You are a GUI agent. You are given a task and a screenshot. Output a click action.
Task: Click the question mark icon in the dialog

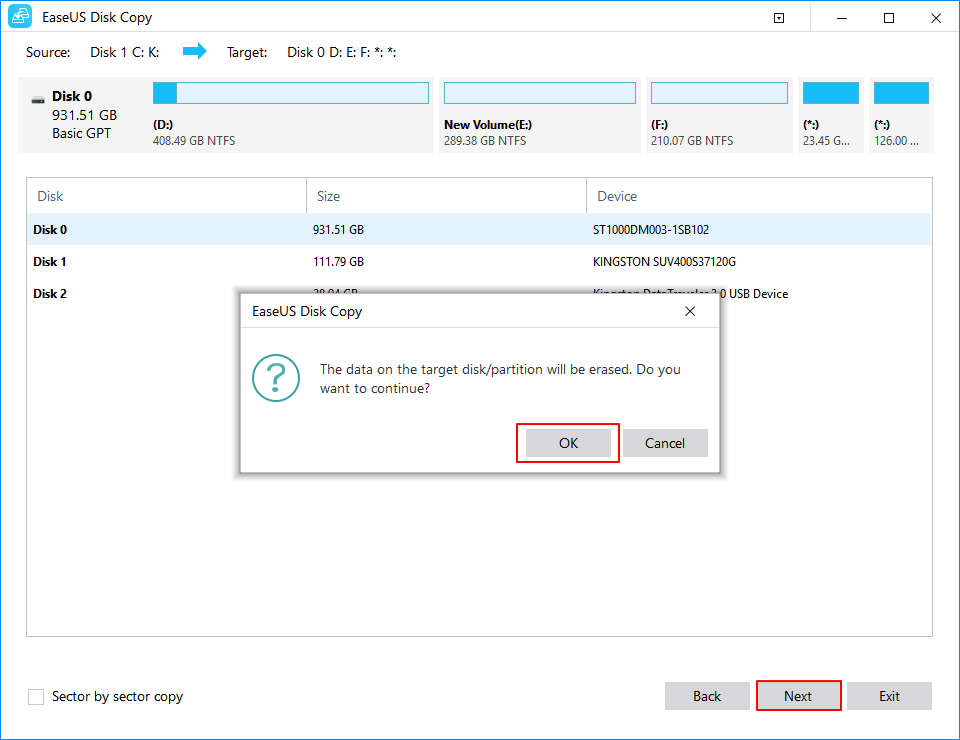[276, 379]
